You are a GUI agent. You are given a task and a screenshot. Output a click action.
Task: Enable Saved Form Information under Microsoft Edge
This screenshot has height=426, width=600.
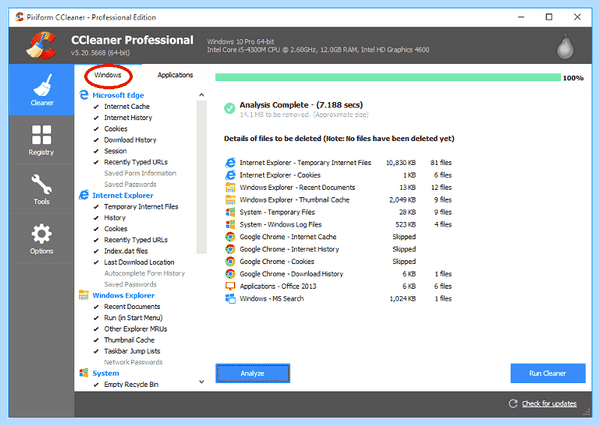pyautogui.click(x=96, y=173)
